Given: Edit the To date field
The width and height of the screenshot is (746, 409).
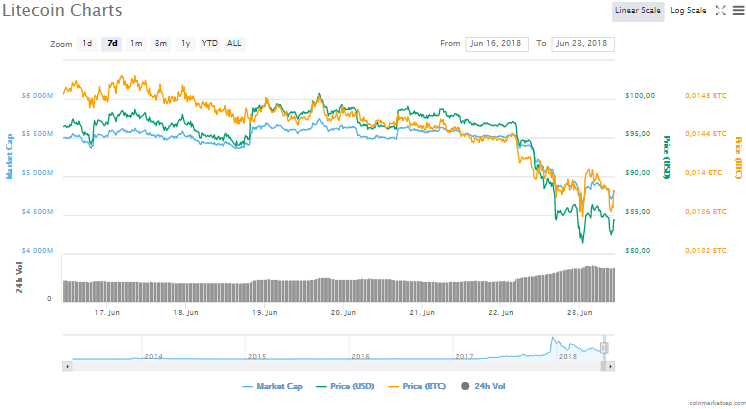Looking at the screenshot, I should point(583,44).
